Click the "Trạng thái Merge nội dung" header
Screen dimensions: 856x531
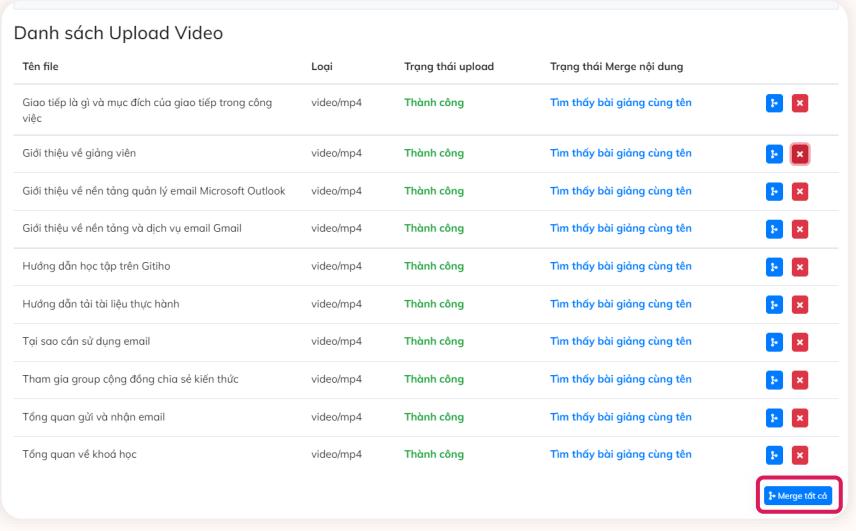[616, 67]
